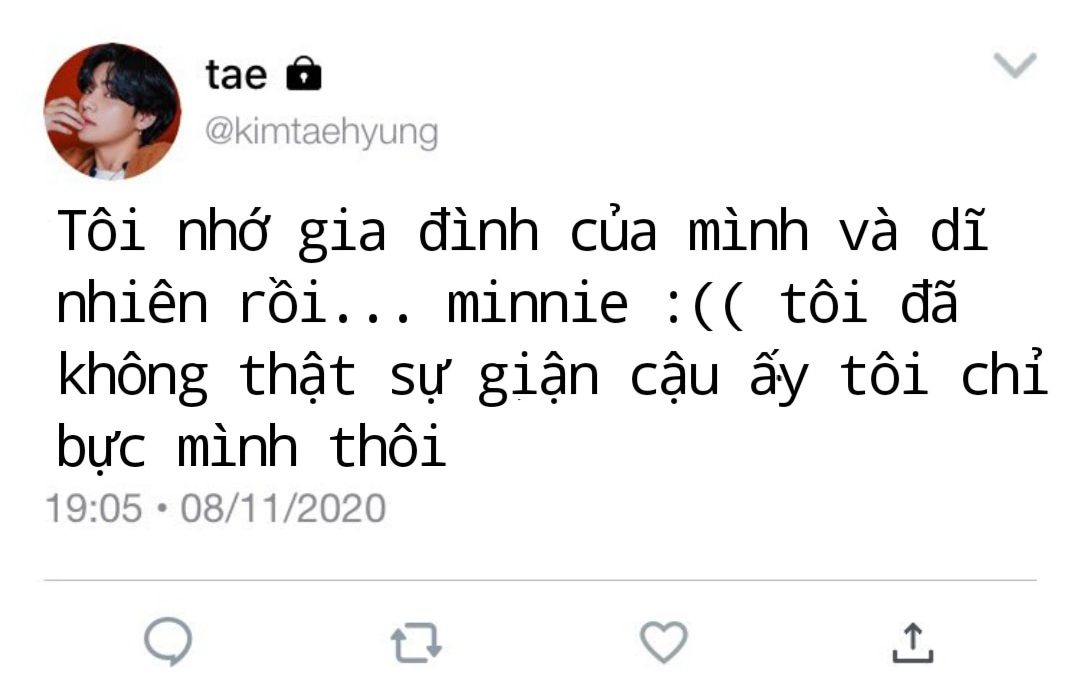Click the reply speech bubble icon
Image resolution: width=1080 pixels, height=691 pixels.
(168, 641)
